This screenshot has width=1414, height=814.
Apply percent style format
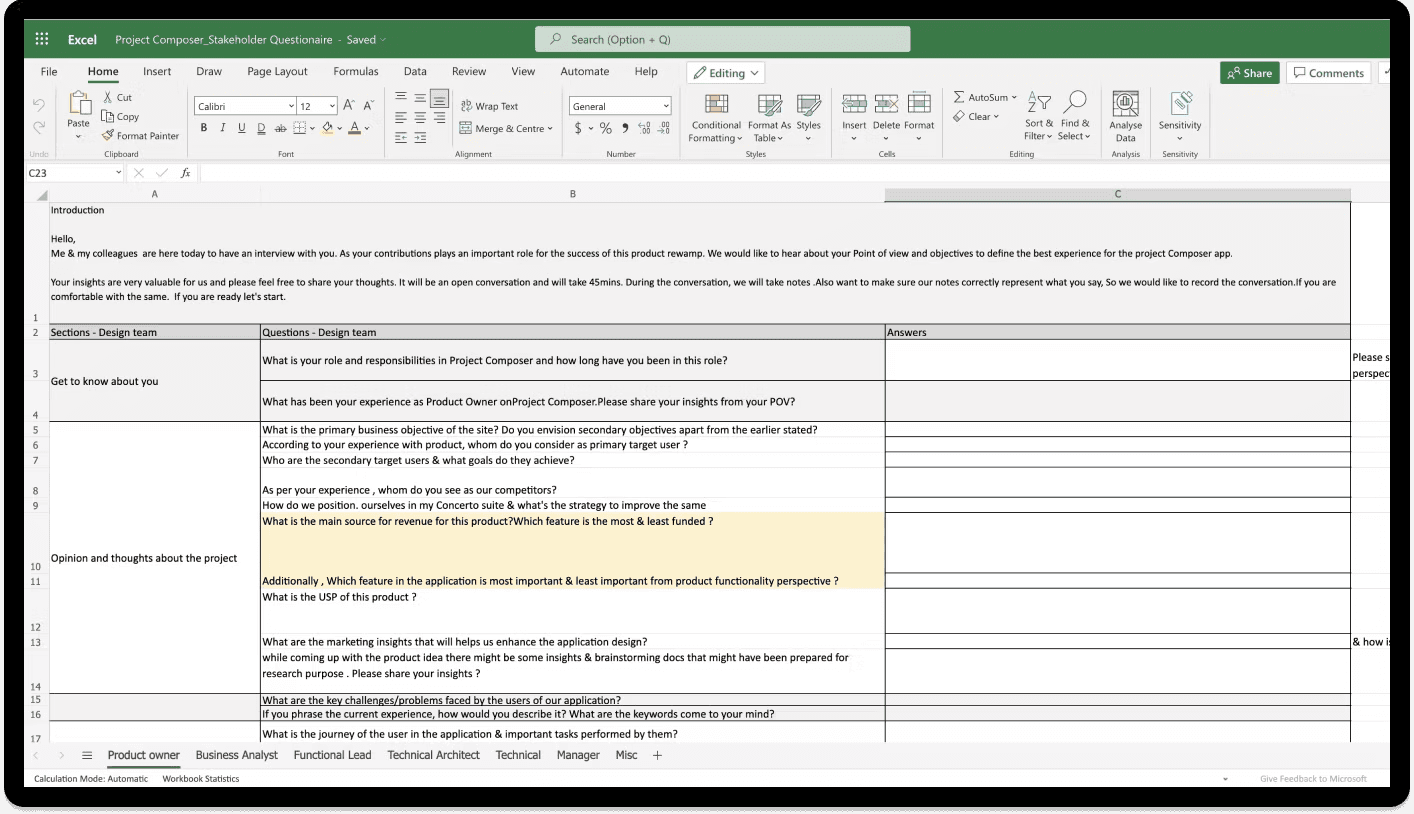point(606,128)
